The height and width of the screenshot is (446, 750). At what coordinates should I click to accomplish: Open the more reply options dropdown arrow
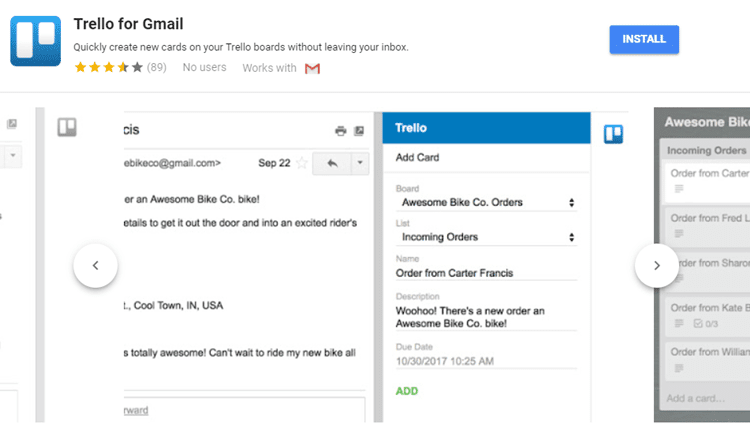click(360, 163)
